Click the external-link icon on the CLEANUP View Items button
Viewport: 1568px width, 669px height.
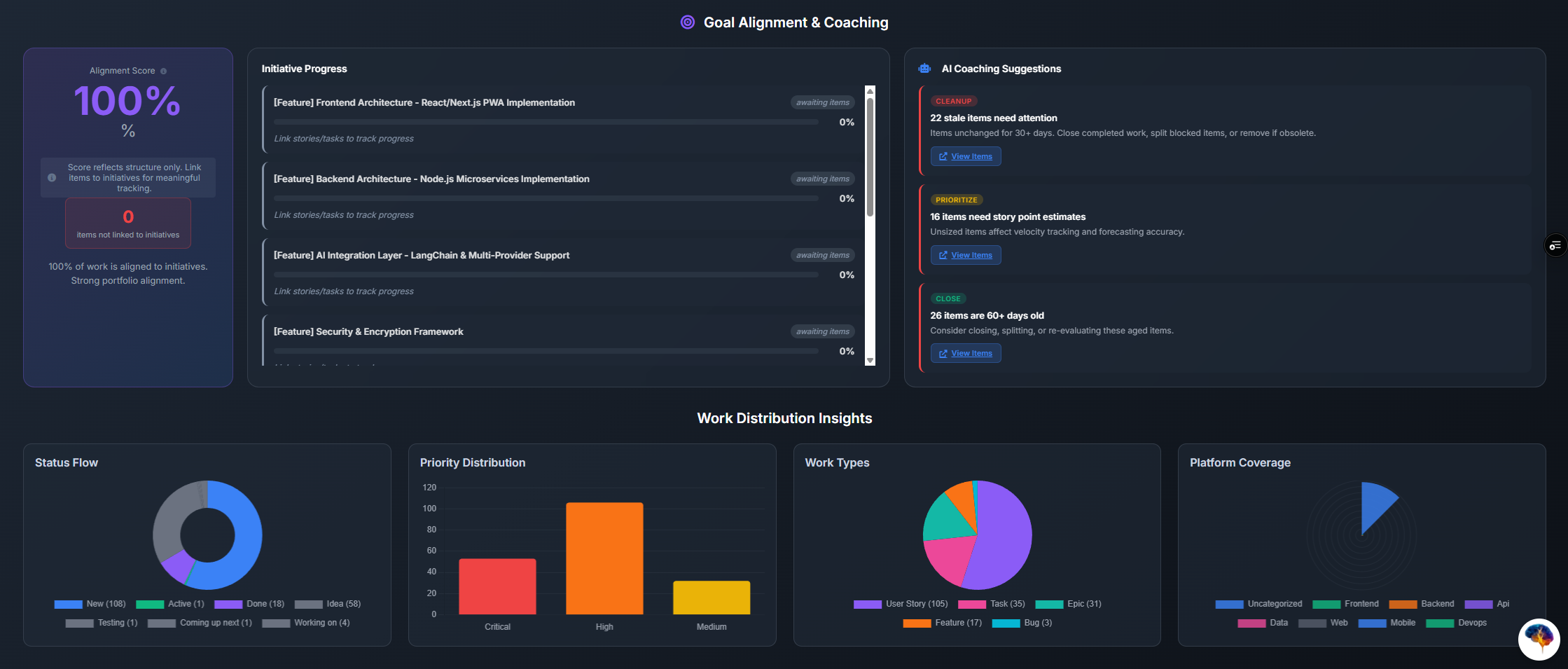[943, 156]
